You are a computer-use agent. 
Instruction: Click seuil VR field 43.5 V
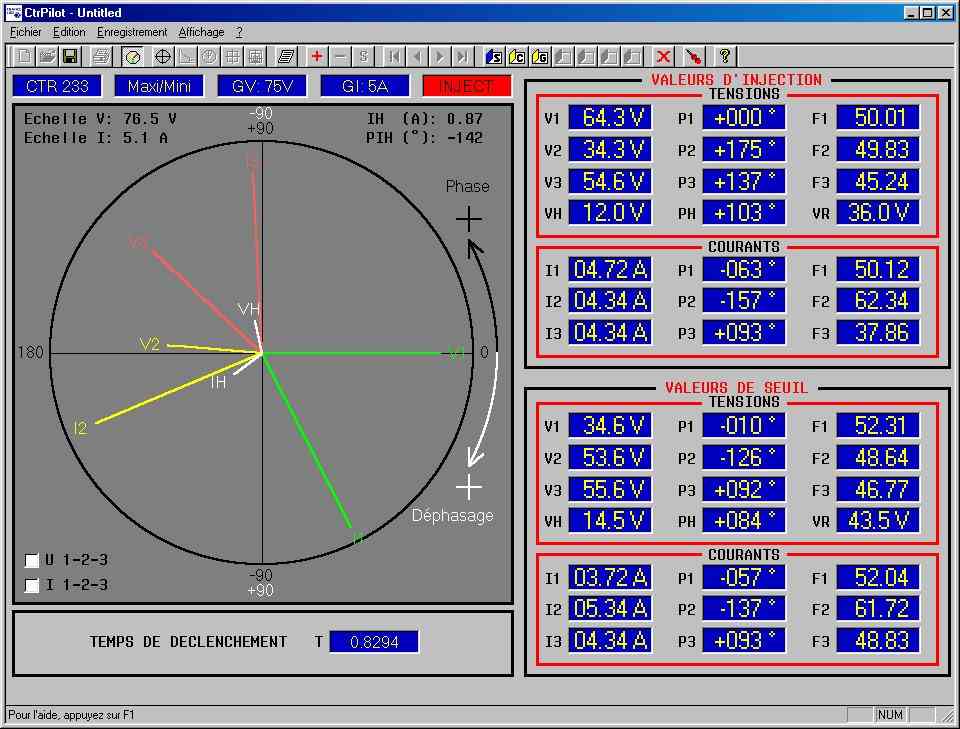879,520
